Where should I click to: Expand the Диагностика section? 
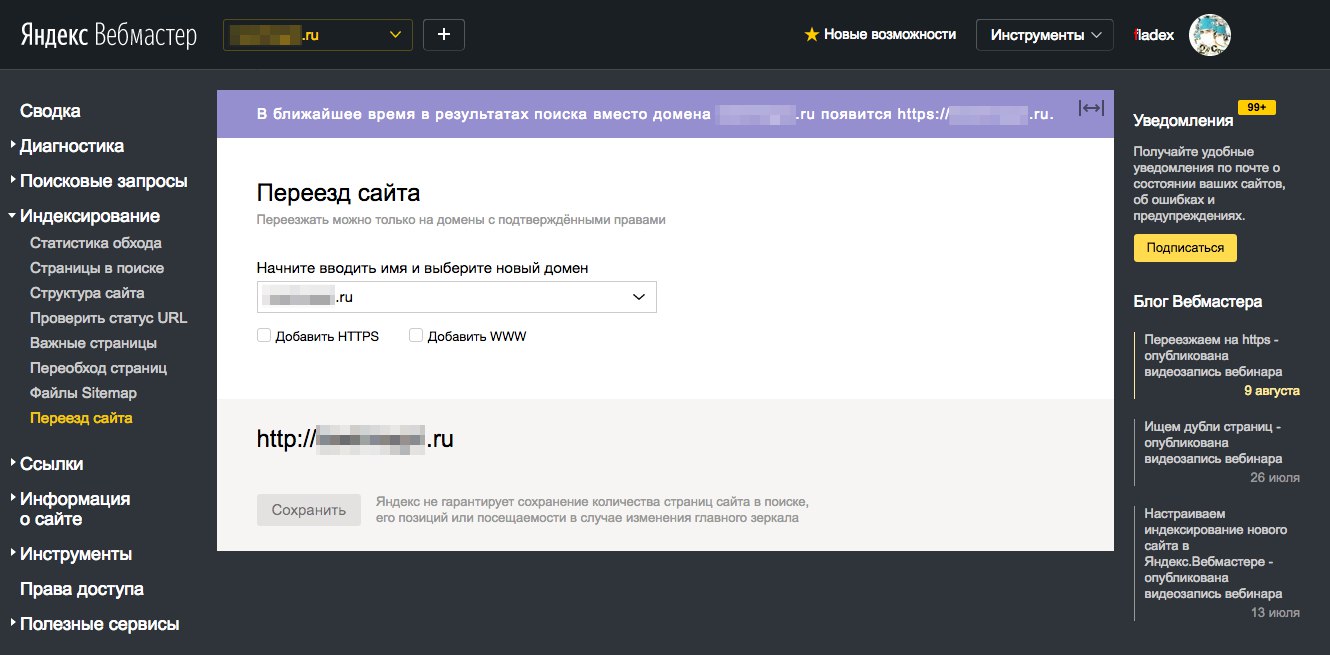tap(72, 146)
